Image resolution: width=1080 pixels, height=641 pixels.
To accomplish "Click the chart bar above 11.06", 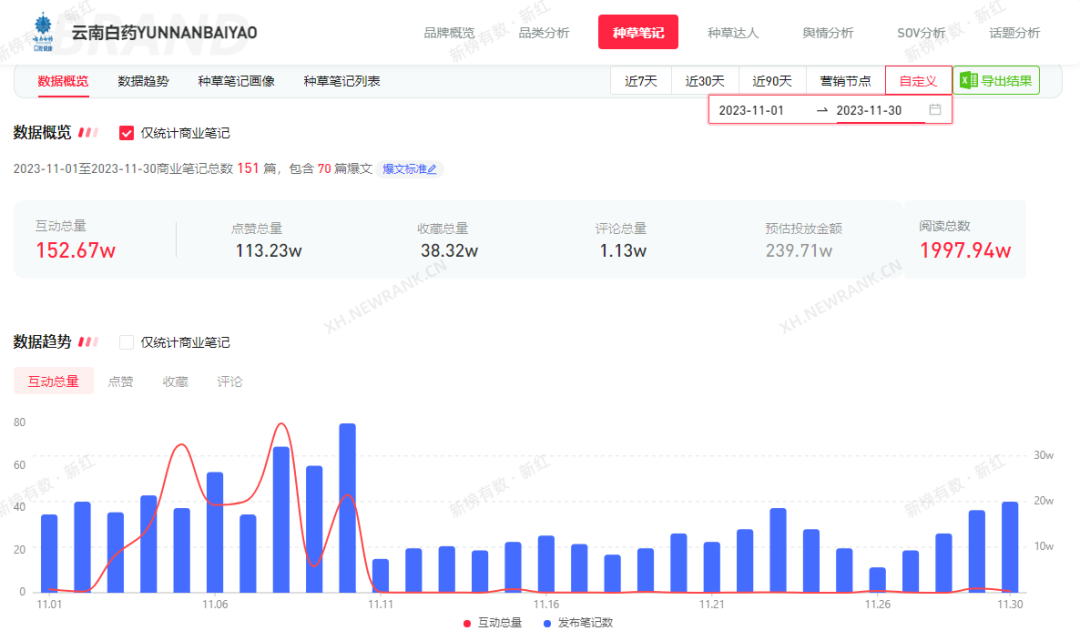I will [215, 532].
